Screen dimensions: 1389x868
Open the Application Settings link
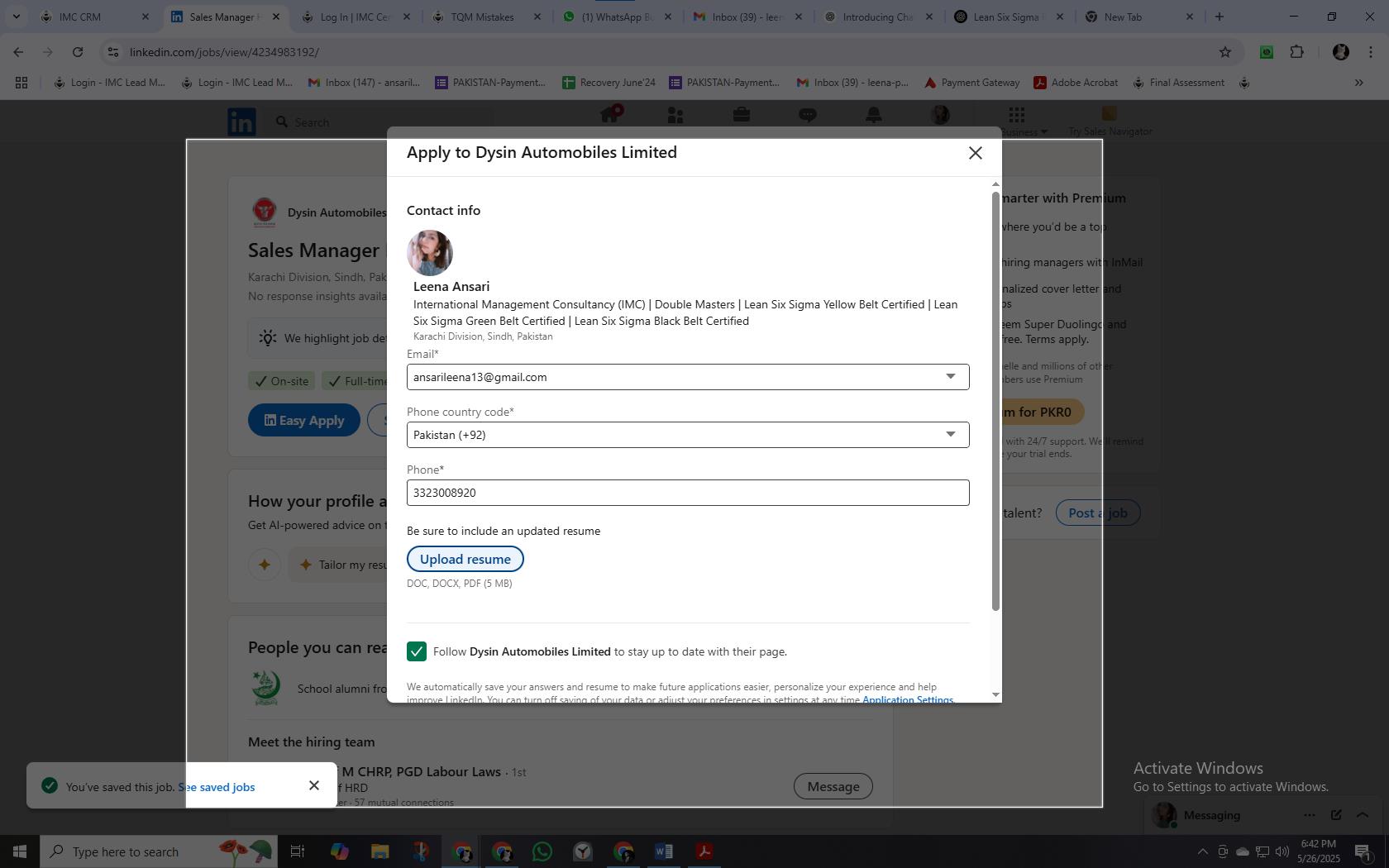tap(907, 699)
